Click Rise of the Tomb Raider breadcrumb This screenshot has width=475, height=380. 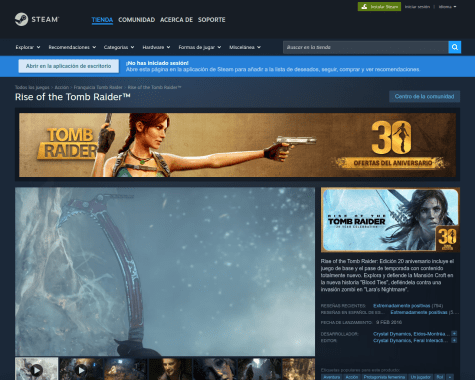154,87
